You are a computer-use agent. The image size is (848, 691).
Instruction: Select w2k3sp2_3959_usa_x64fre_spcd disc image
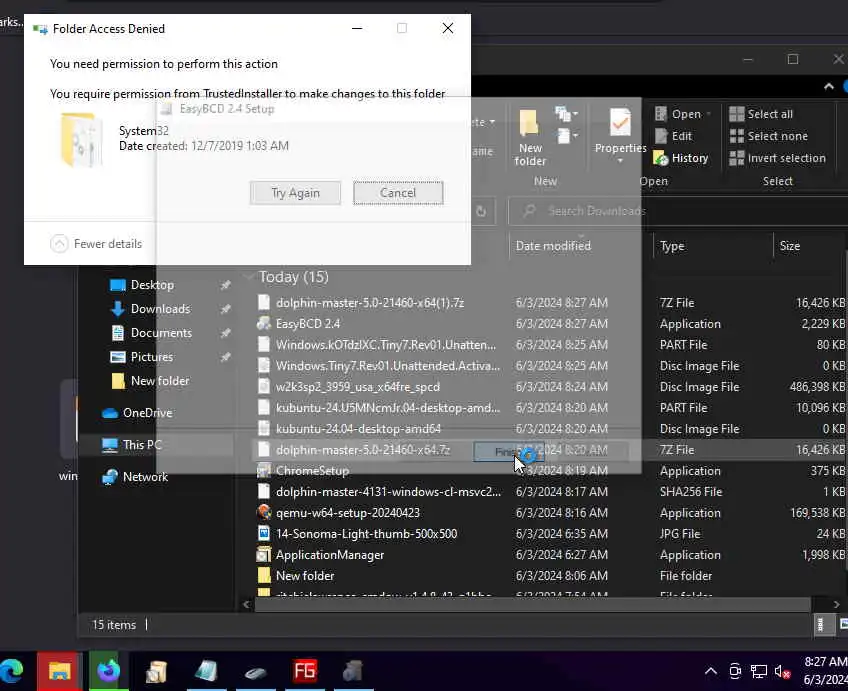pos(357,387)
